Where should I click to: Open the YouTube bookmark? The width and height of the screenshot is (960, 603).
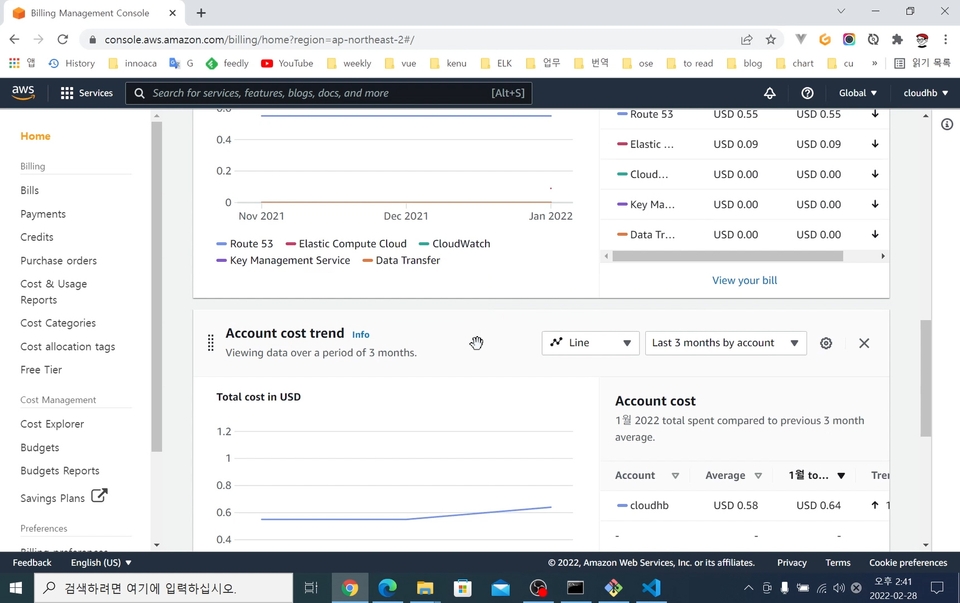(x=287, y=63)
